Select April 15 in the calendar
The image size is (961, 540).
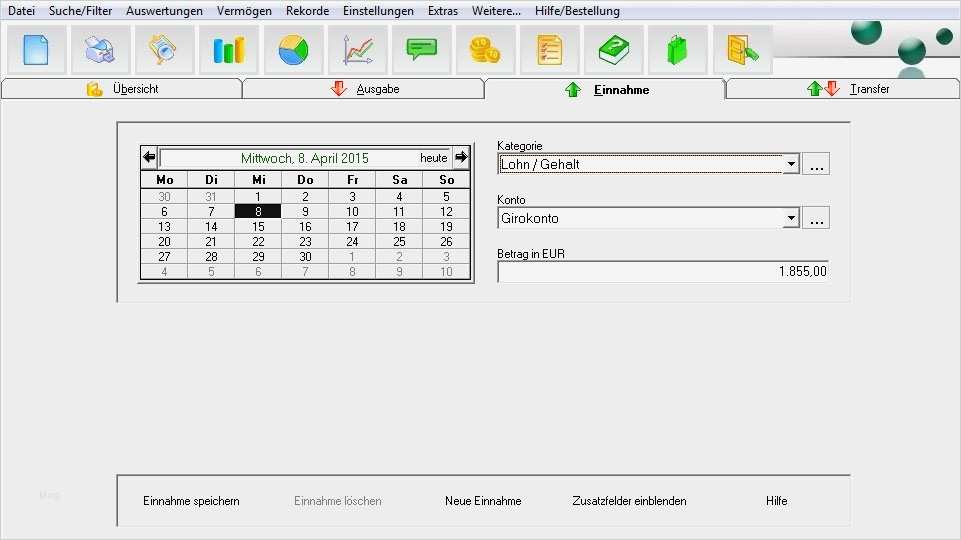pos(258,227)
